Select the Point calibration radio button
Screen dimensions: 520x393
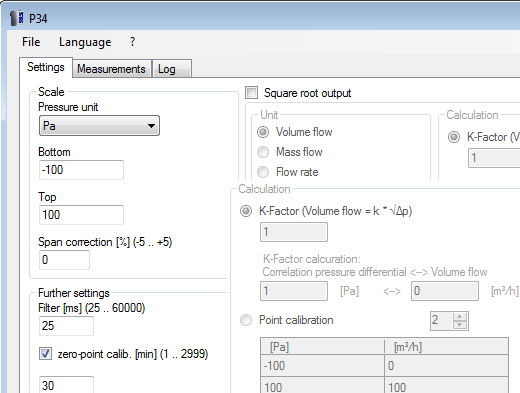coord(246,320)
